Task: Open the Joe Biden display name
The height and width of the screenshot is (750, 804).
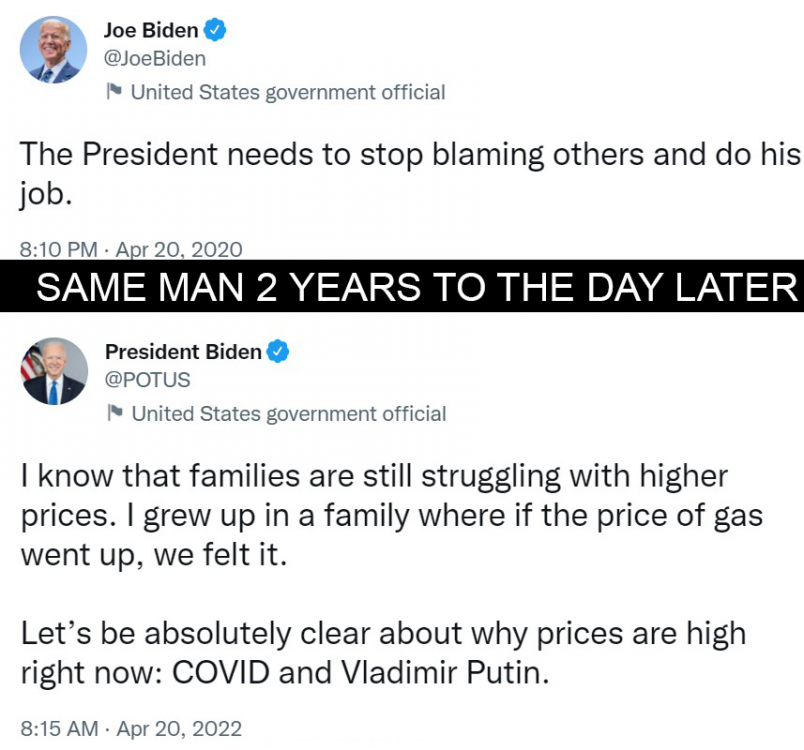Action: pyautogui.click(x=151, y=30)
